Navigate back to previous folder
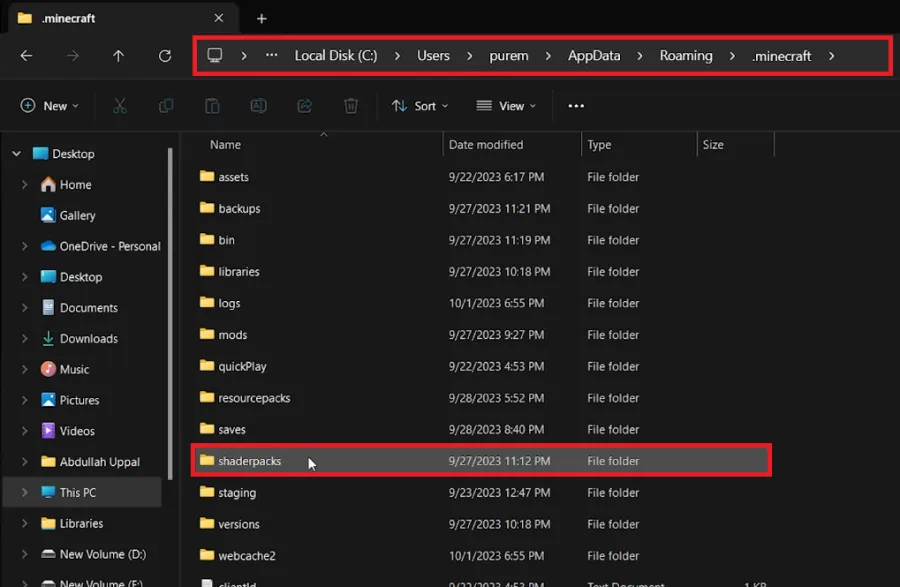This screenshot has height=587, width=900. pos(26,56)
